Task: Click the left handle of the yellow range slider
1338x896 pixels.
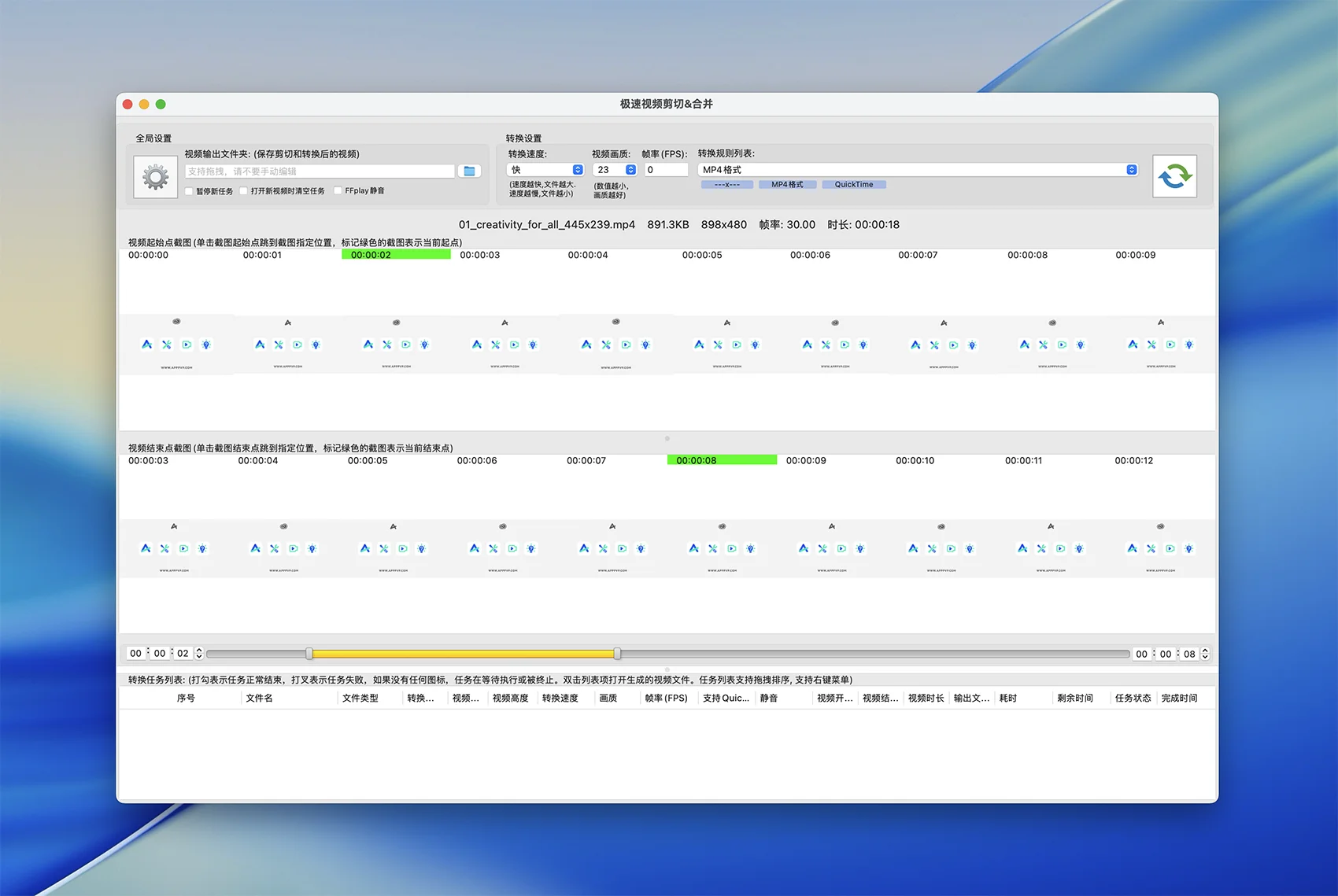Action: (309, 654)
